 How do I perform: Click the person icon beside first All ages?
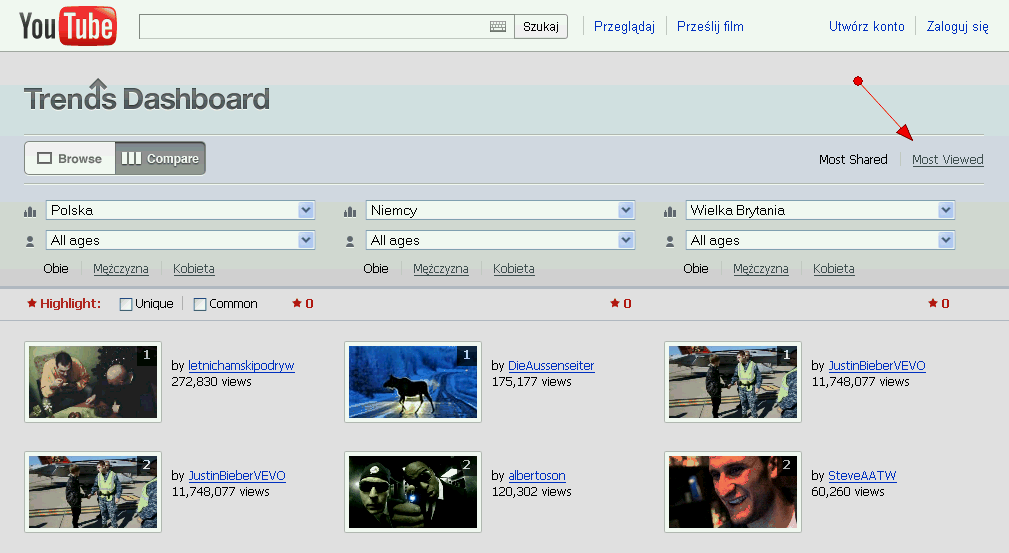pyautogui.click(x=30, y=241)
